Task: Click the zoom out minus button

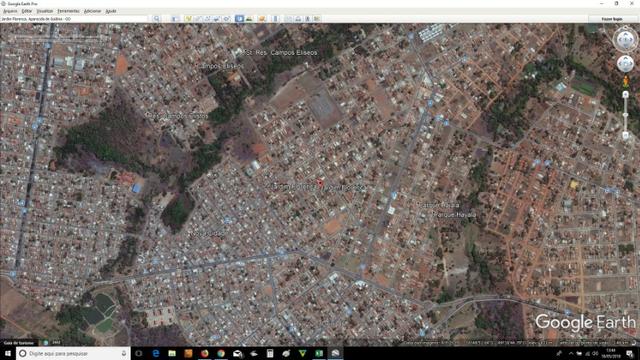Action: [x=625, y=135]
